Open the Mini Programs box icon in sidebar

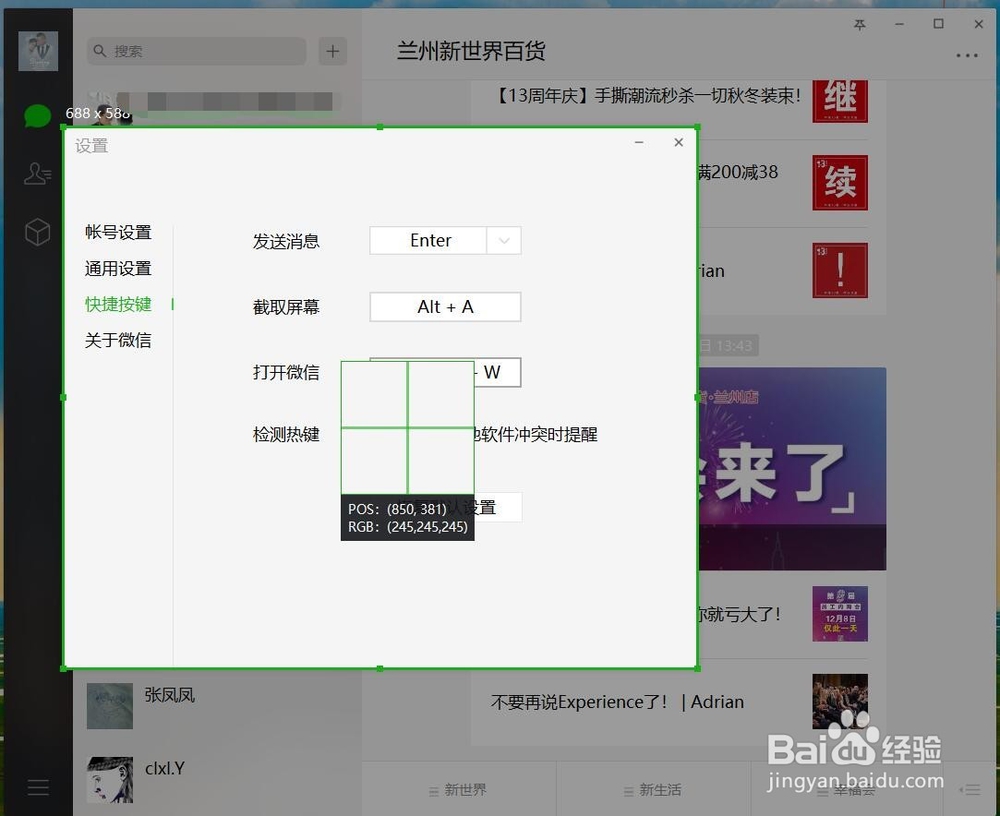[37, 232]
